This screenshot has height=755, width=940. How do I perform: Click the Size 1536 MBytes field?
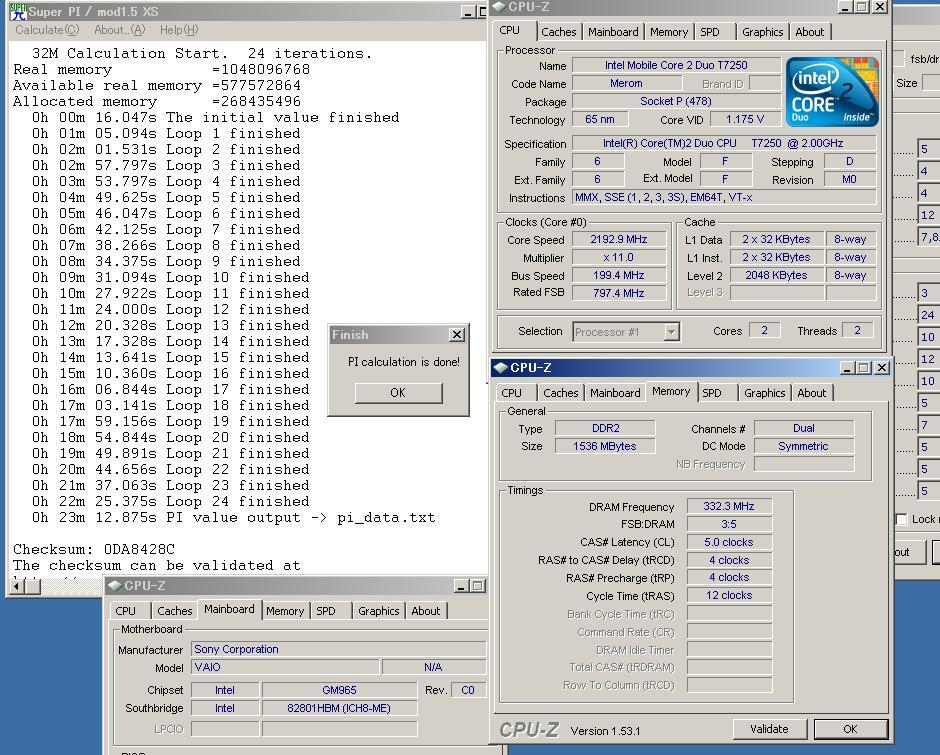(x=605, y=446)
